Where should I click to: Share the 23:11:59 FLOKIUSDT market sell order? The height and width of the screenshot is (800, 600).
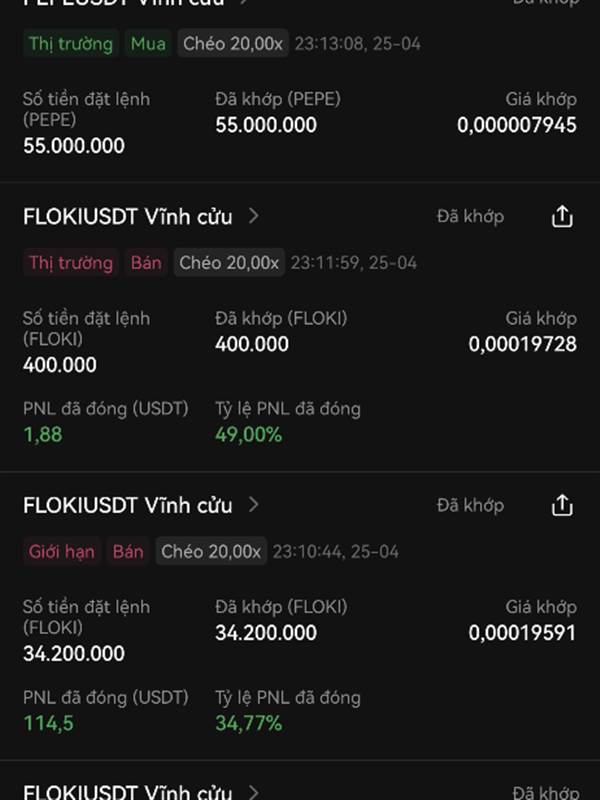click(x=562, y=217)
